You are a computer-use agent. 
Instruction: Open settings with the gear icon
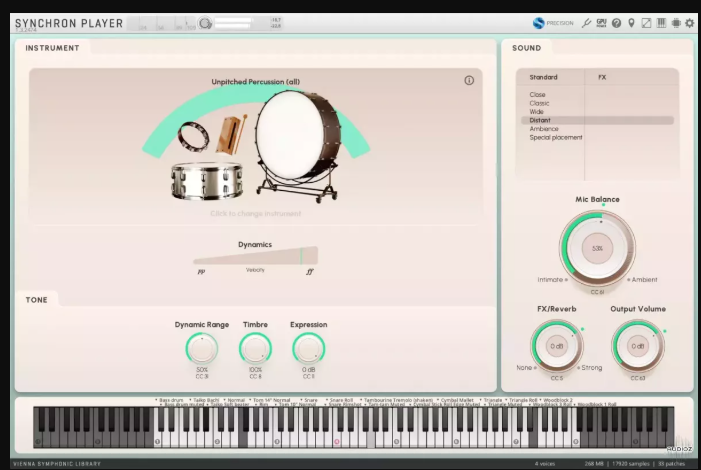click(x=690, y=23)
